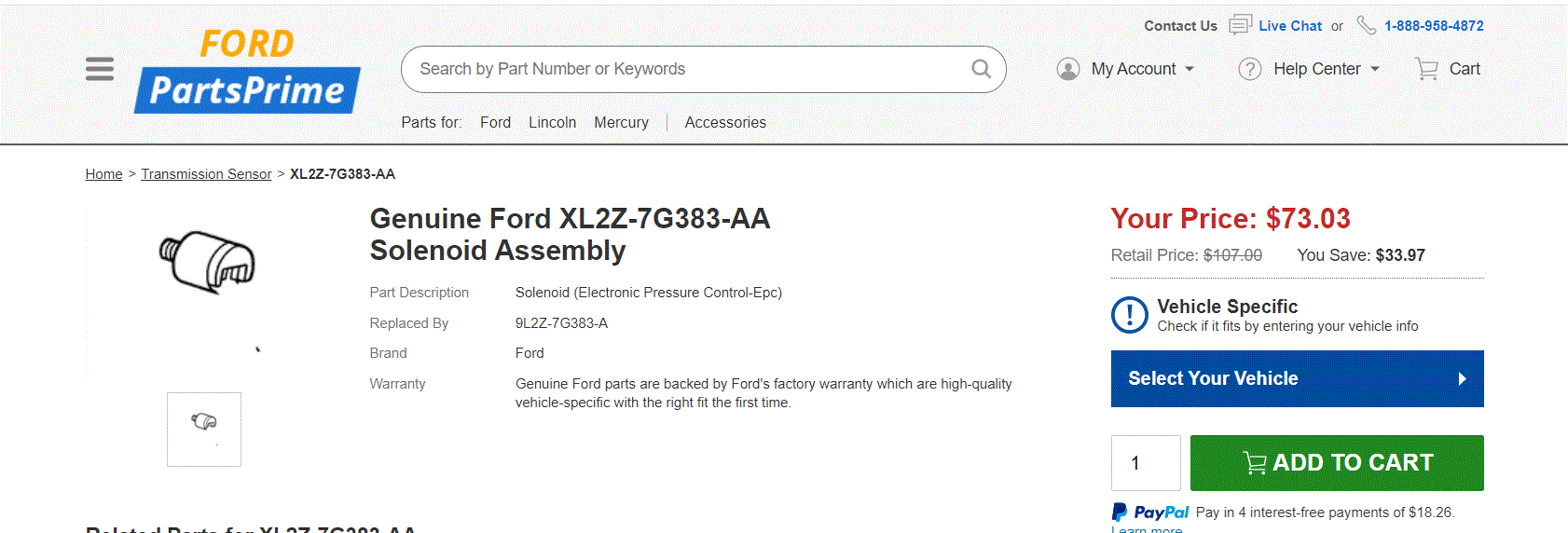Go to Lincoln parts
Viewport: 1568px width, 533px height.
(552, 122)
